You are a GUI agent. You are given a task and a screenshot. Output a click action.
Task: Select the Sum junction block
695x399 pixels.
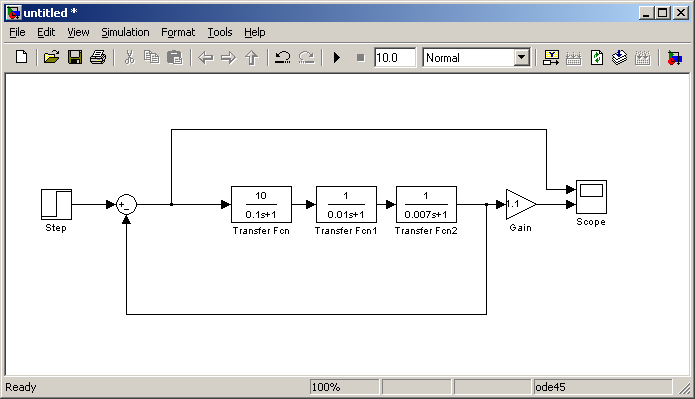[126, 205]
